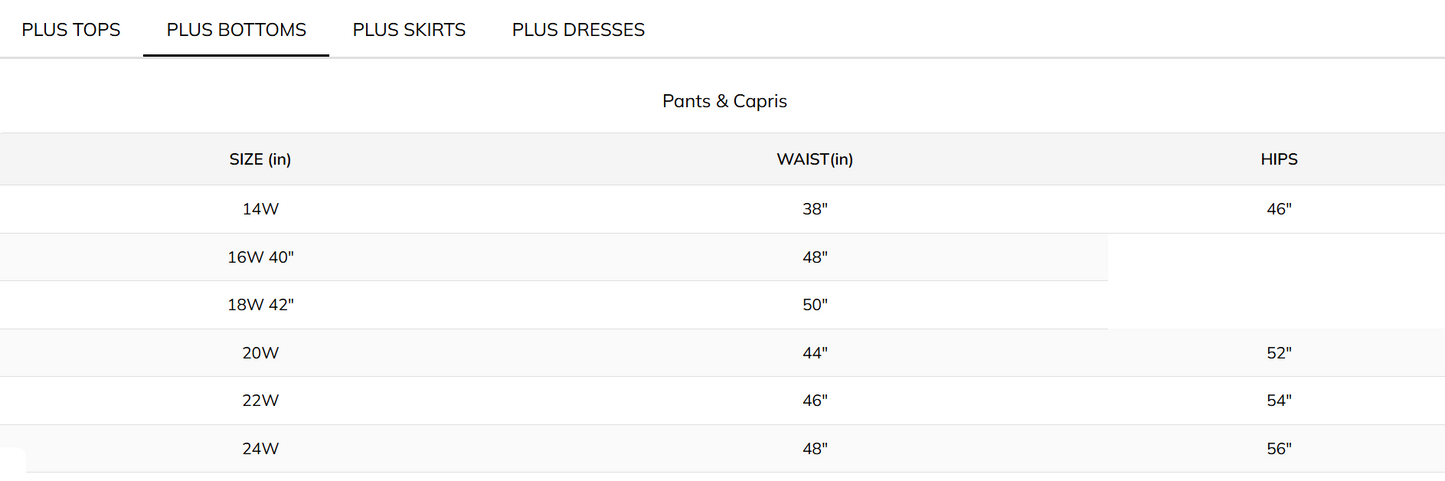The width and height of the screenshot is (1445, 481).
Task: Click the WAIST(in) column header
Action: [815, 159]
